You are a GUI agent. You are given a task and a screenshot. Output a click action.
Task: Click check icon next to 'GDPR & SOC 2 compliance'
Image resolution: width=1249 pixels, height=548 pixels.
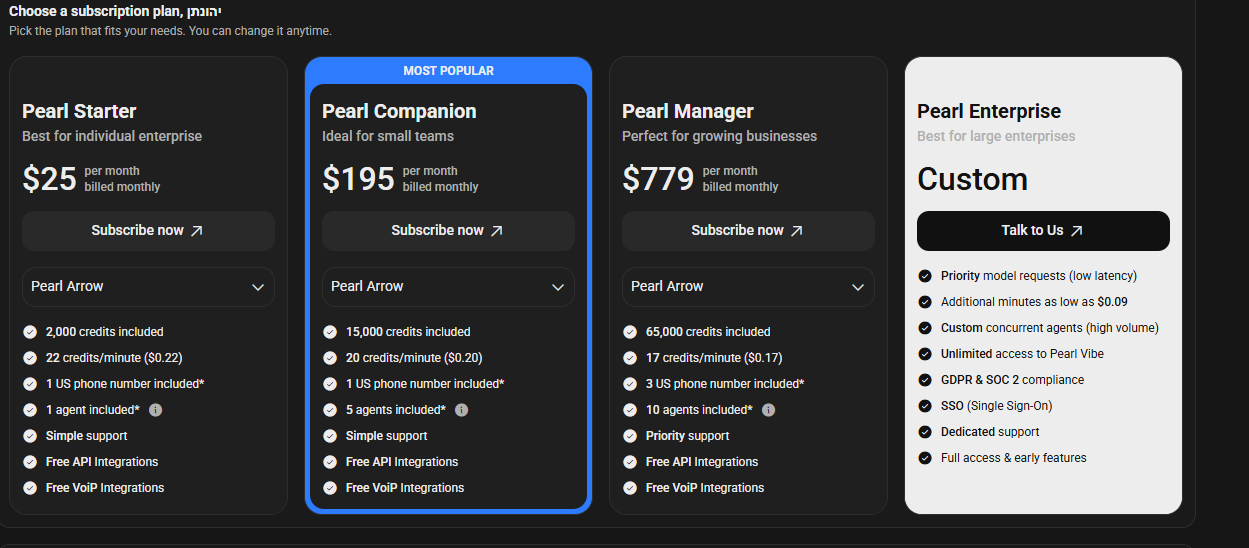click(x=925, y=380)
